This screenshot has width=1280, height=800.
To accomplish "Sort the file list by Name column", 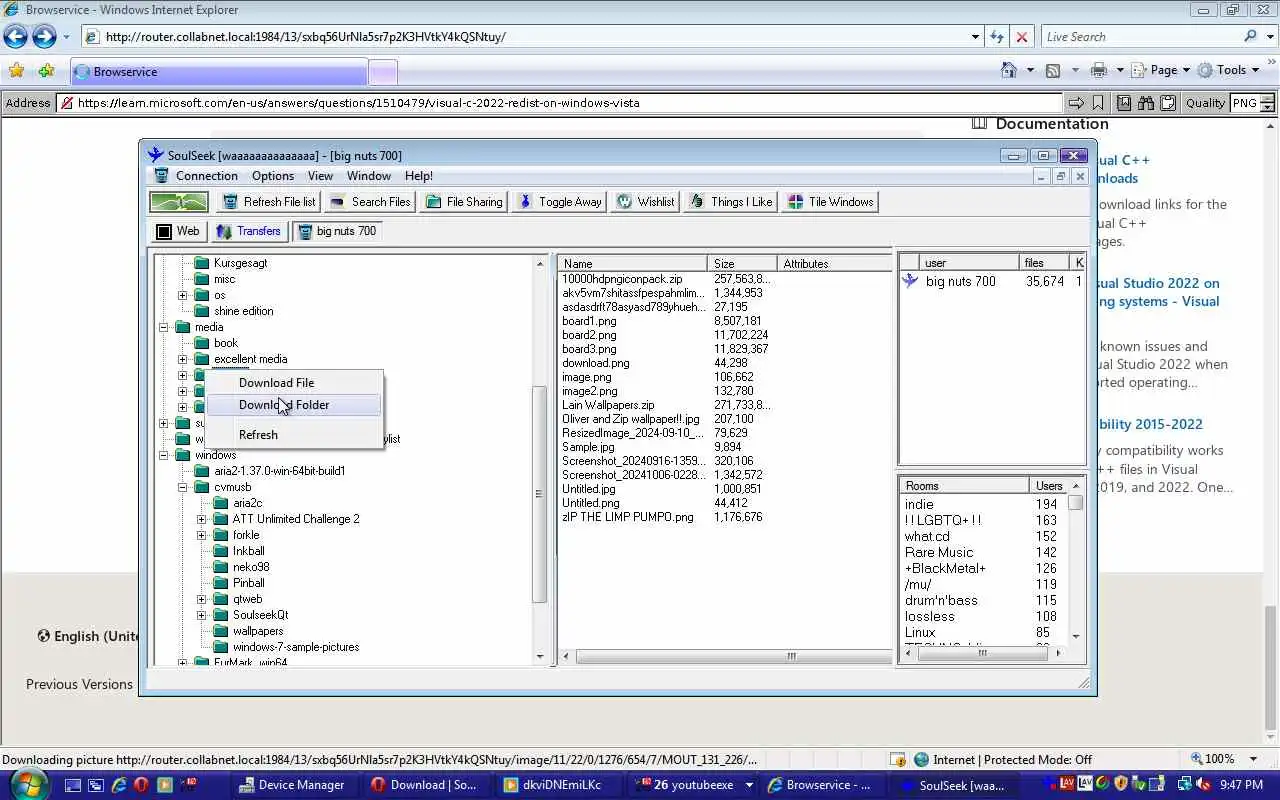I will click(632, 263).
